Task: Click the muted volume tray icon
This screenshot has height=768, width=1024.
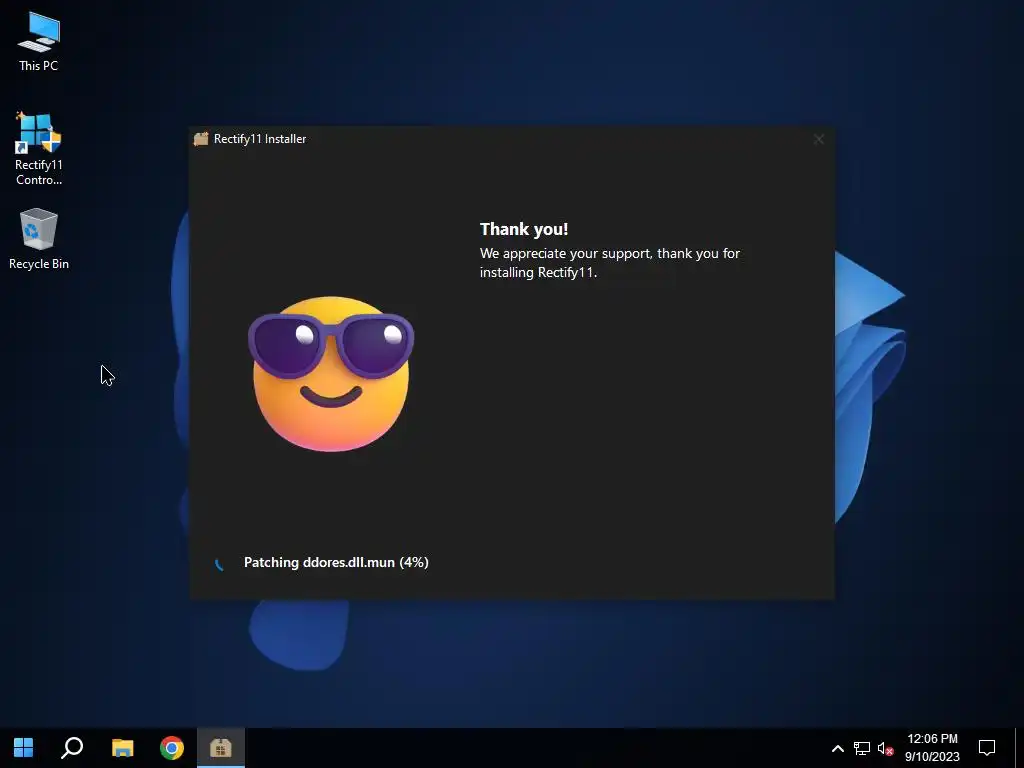Action: pyautogui.click(x=885, y=748)
